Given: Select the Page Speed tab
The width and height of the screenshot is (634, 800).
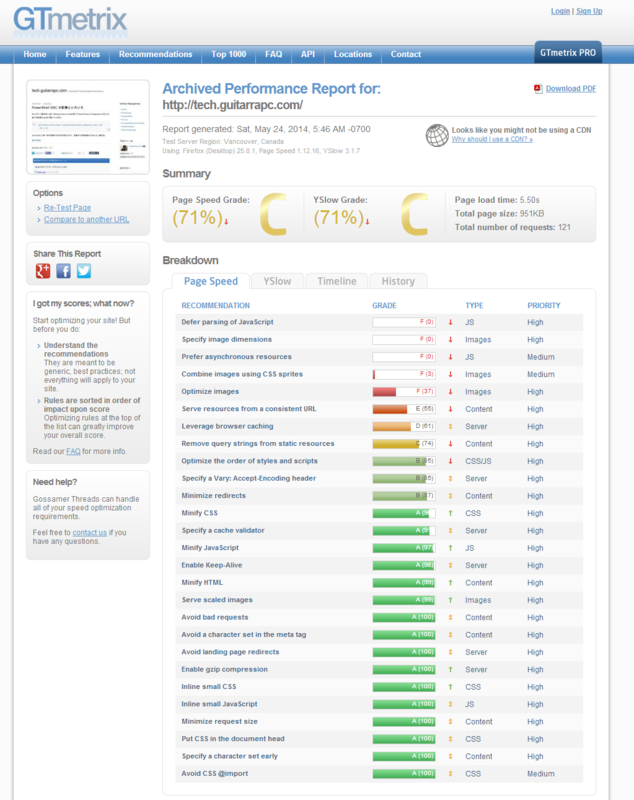Looking at the screenshot, I should click(211, 281).
